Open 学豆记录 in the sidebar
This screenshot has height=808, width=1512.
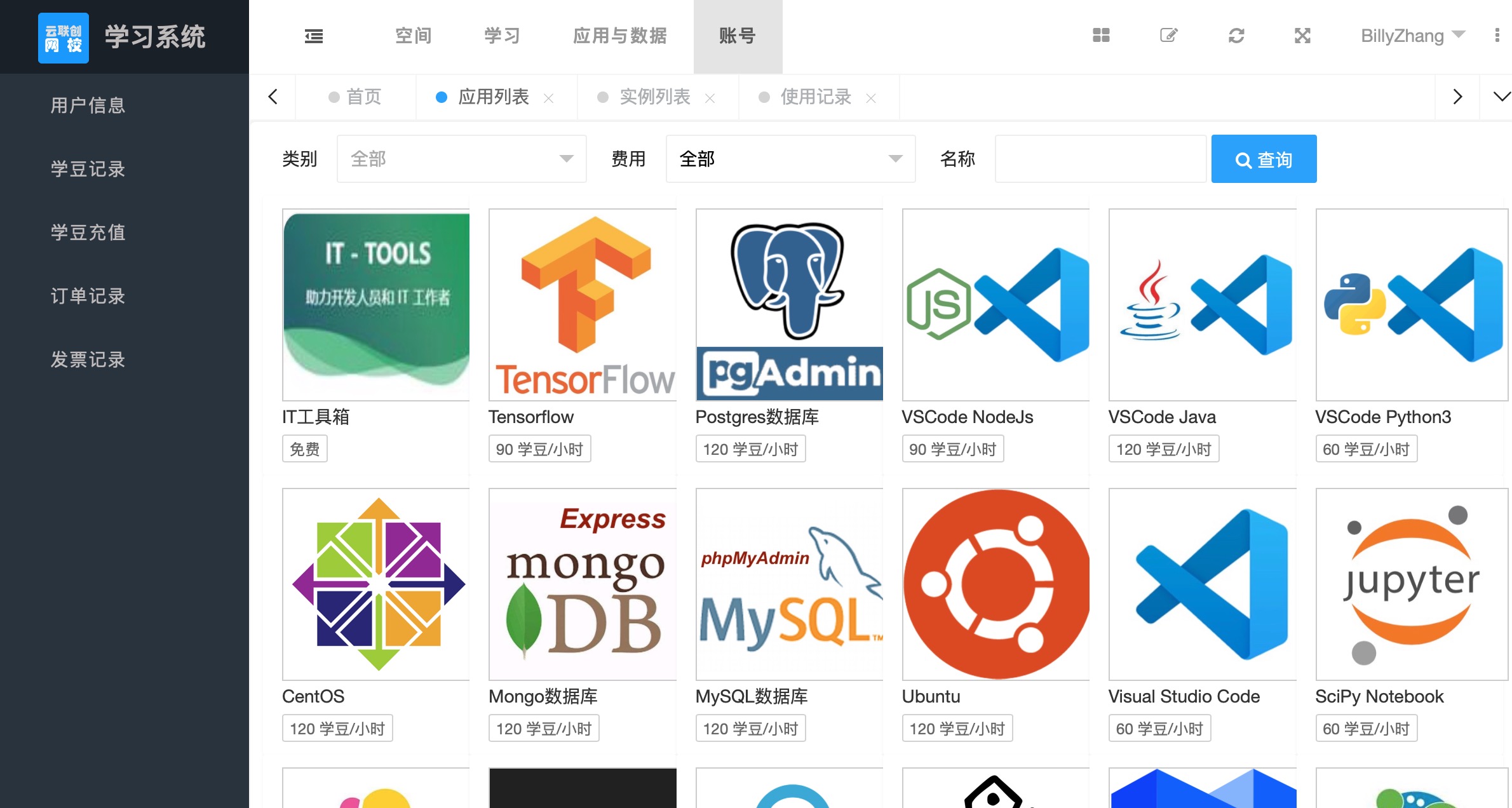tap(88, 169)
